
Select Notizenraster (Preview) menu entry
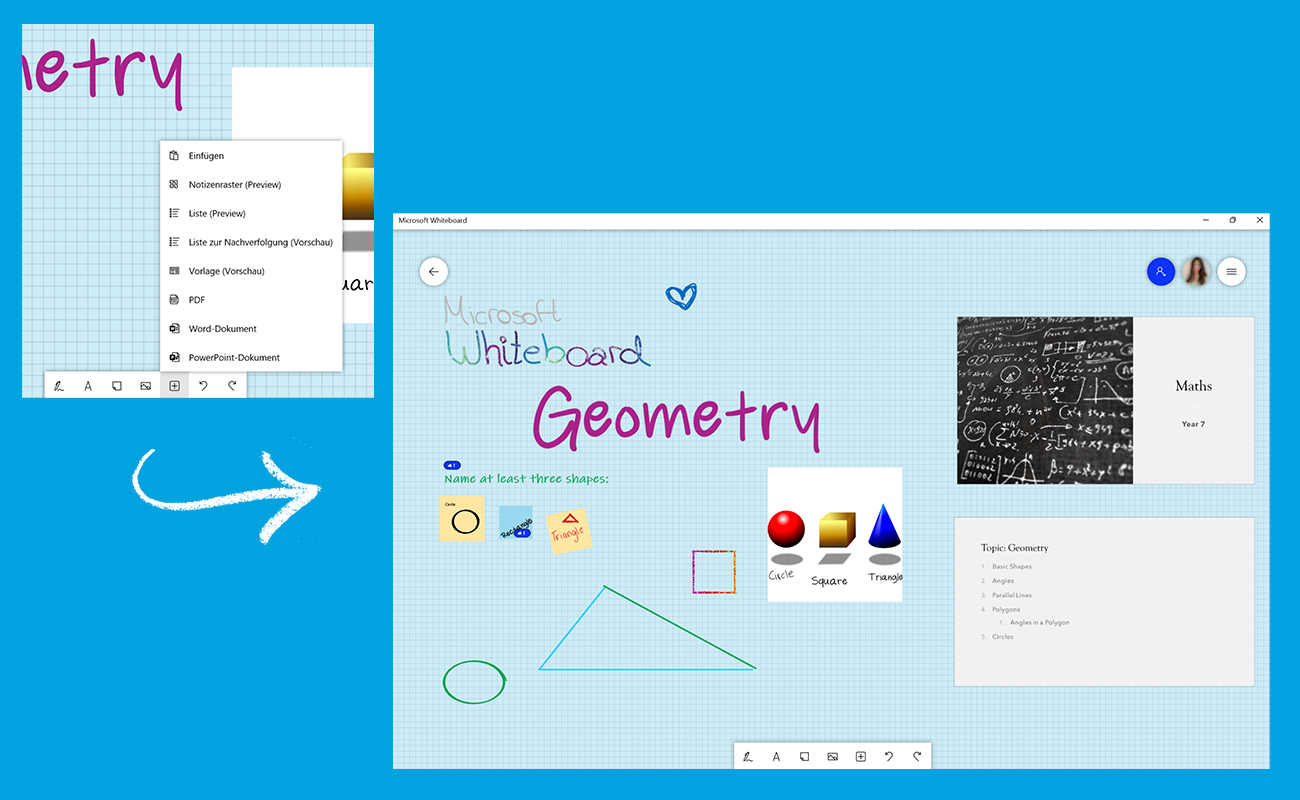pyautogui.click(x=251, y=185)
